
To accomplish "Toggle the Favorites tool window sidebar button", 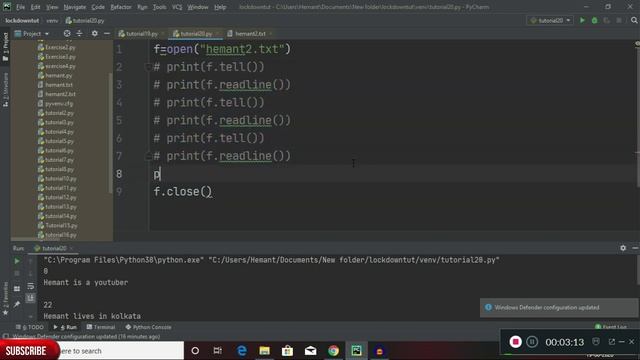I will (5, 299).
